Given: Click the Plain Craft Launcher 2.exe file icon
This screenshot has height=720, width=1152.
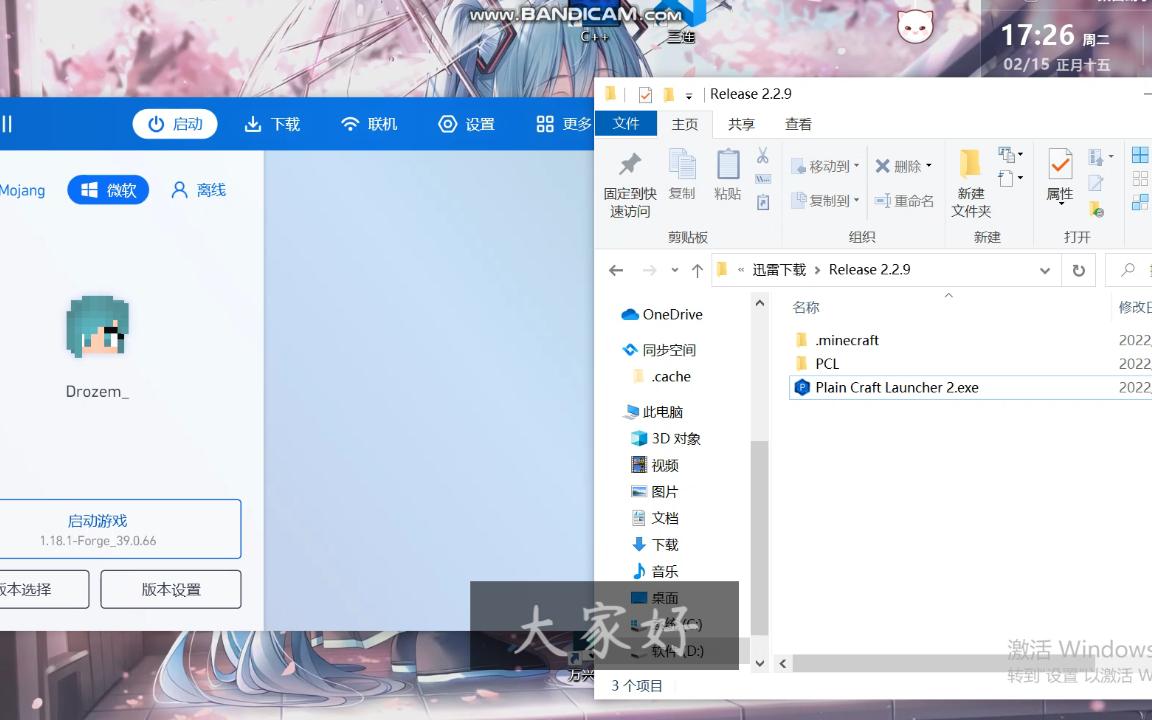Looking at the screenshot, I should pyautogui.click(x=802, y=387).
